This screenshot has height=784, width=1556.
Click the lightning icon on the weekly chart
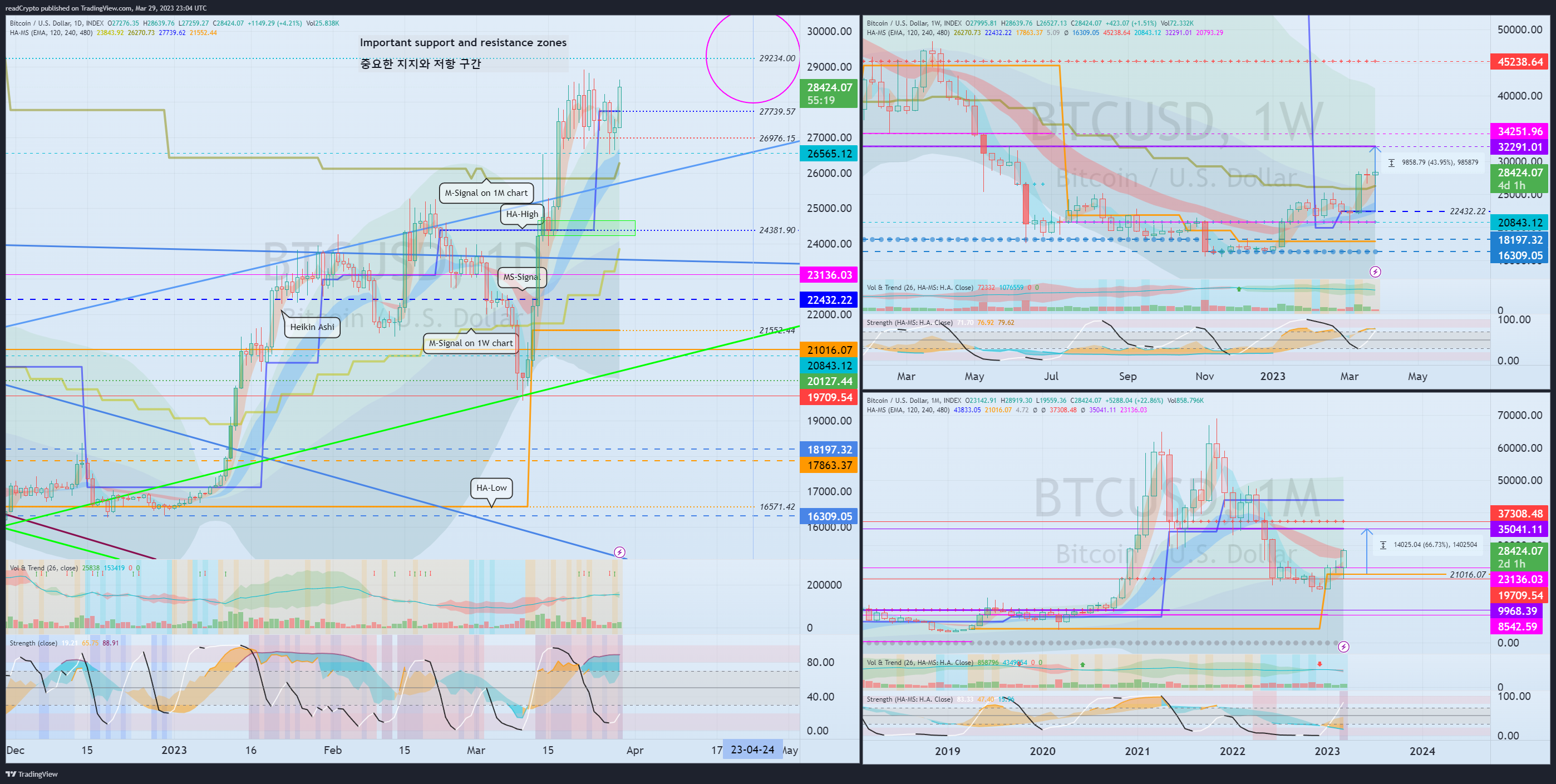point(1375,272)
